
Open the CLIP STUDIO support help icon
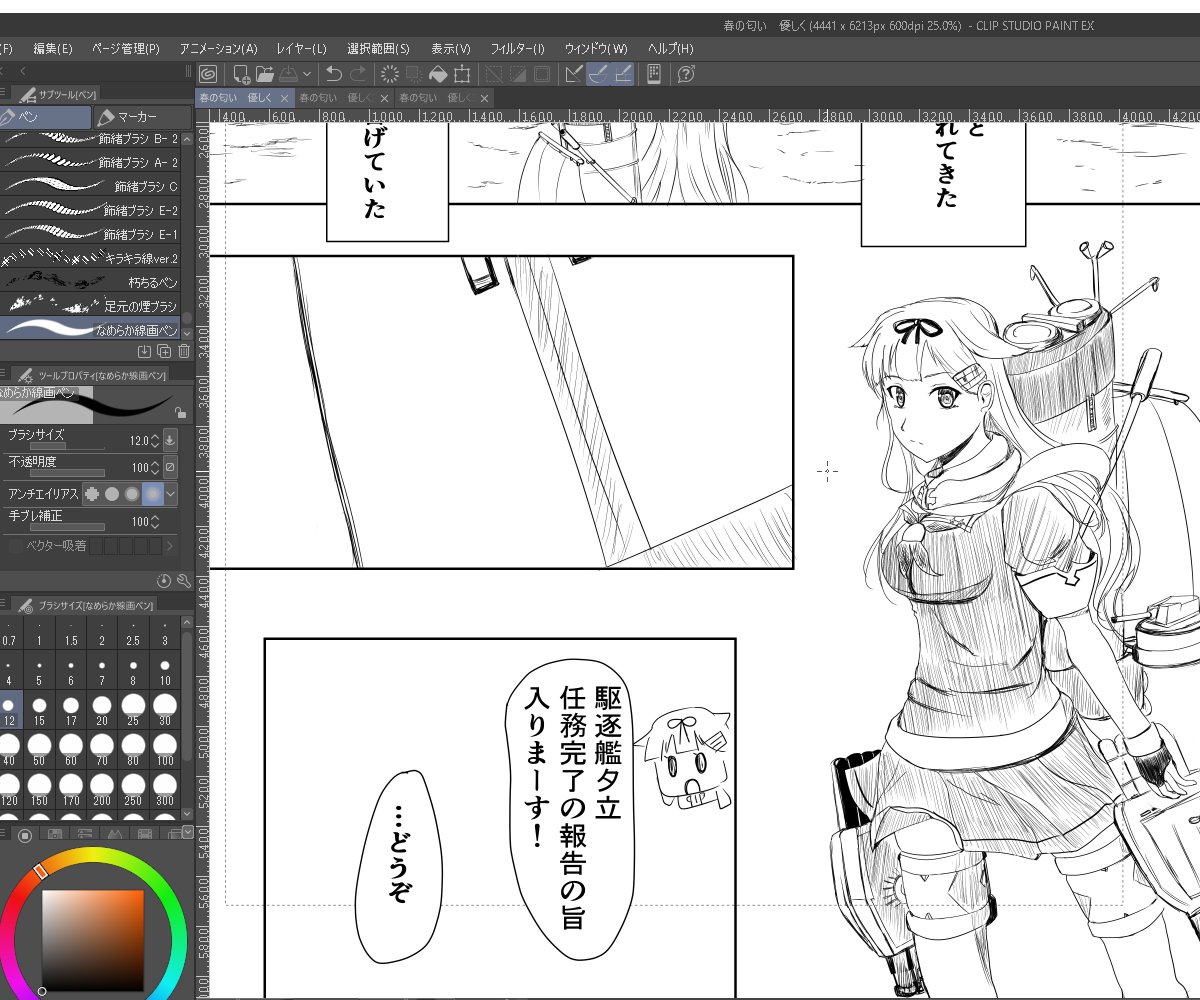pos(686,73)
